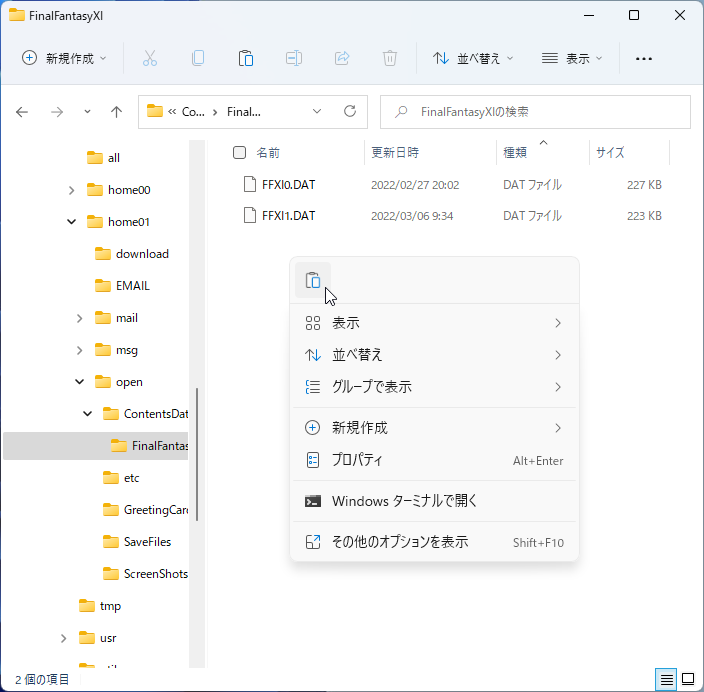
Task: Refresh the current folder
Action: pos(350,111)
